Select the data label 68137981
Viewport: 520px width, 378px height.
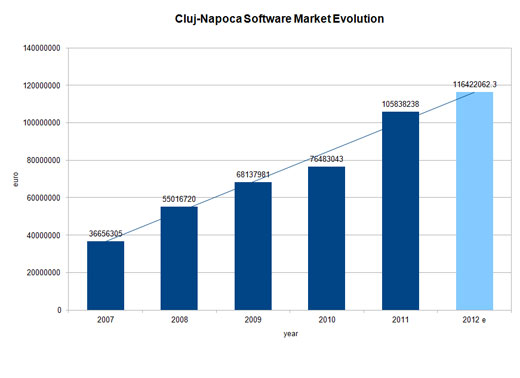[x=253, y=174]
